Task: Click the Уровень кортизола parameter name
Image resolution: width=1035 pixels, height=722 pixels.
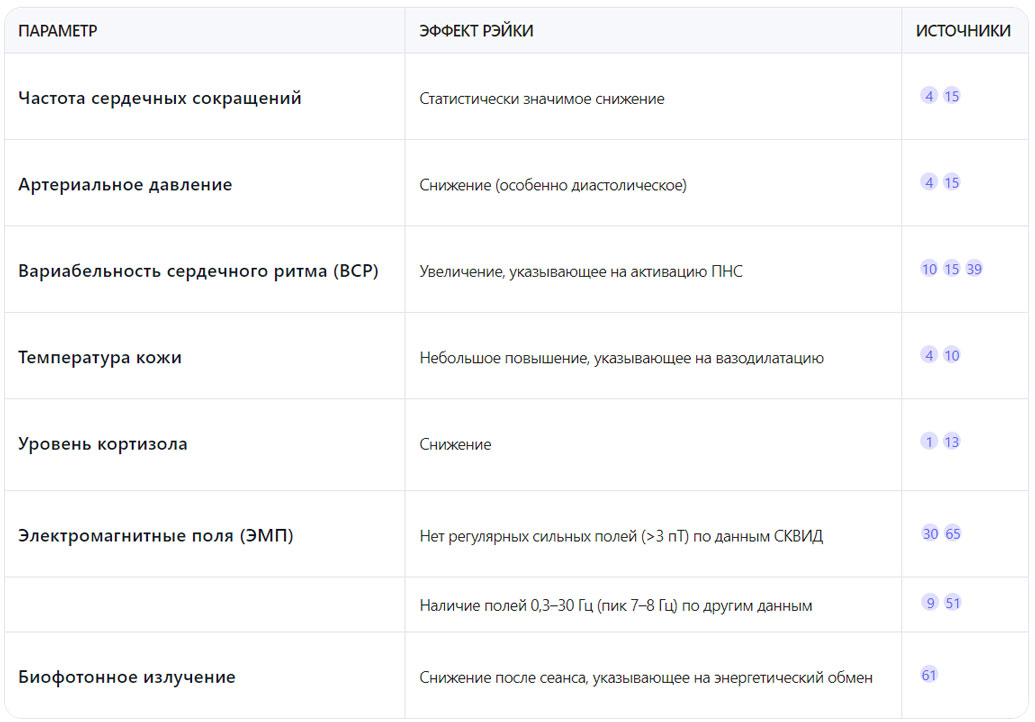Action: pos(103,444)
